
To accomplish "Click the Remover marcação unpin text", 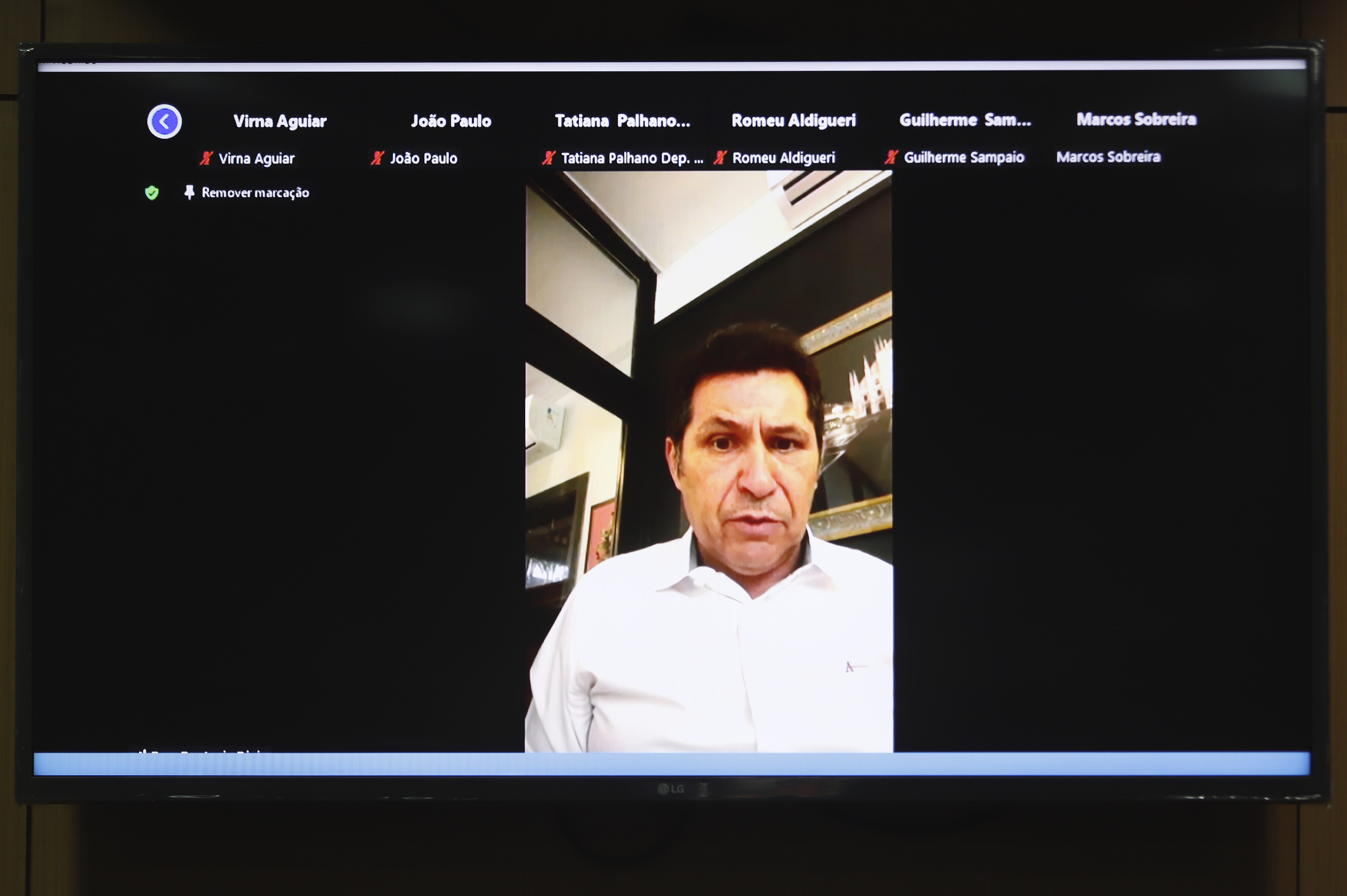I will point(255,193).
